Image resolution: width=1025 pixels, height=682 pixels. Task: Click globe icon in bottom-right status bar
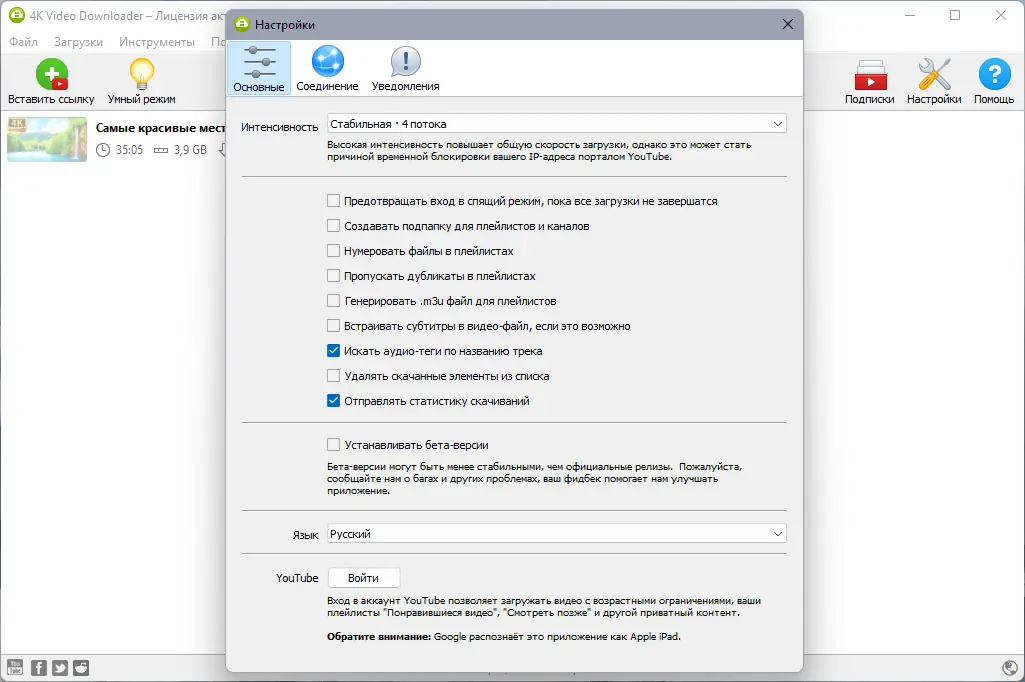click(x=1009, y=668)
